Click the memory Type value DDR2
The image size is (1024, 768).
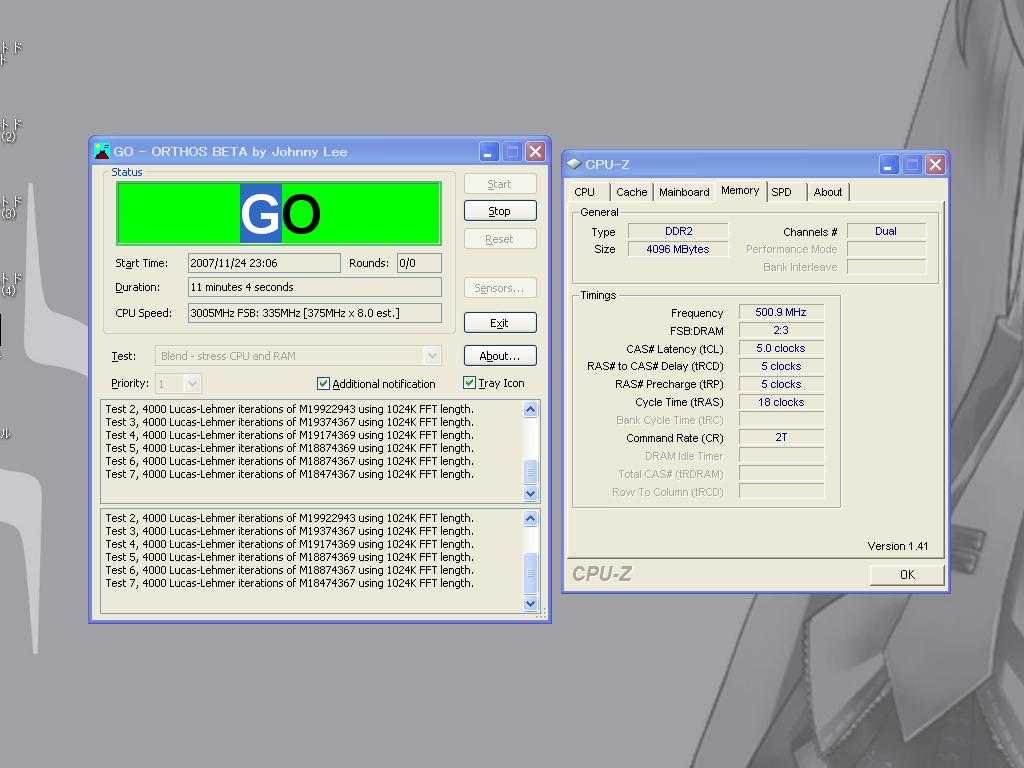coord(678,231)
